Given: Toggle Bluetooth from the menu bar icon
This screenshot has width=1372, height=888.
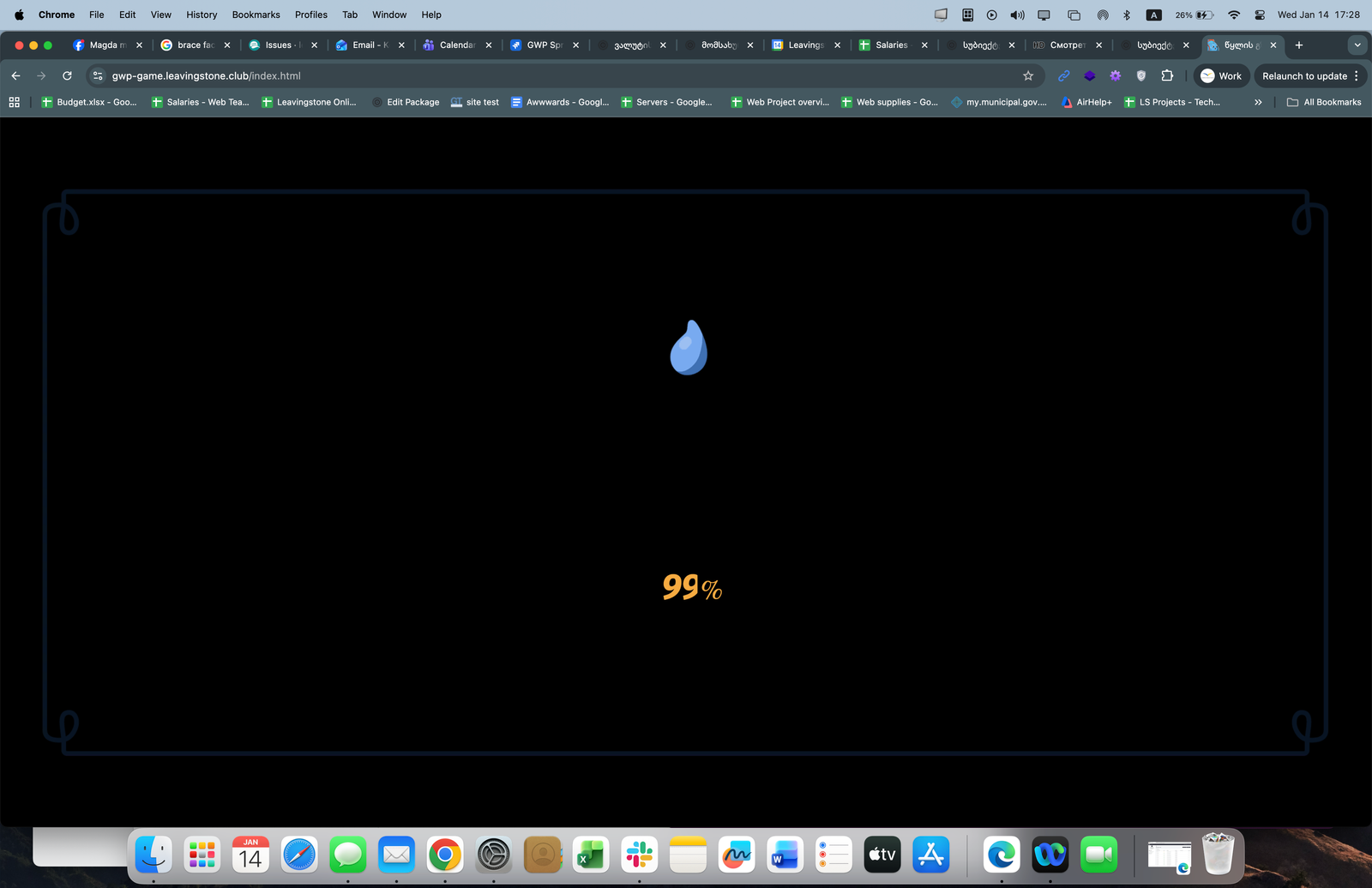Looking at the screenshot, I should [1127, 15].
